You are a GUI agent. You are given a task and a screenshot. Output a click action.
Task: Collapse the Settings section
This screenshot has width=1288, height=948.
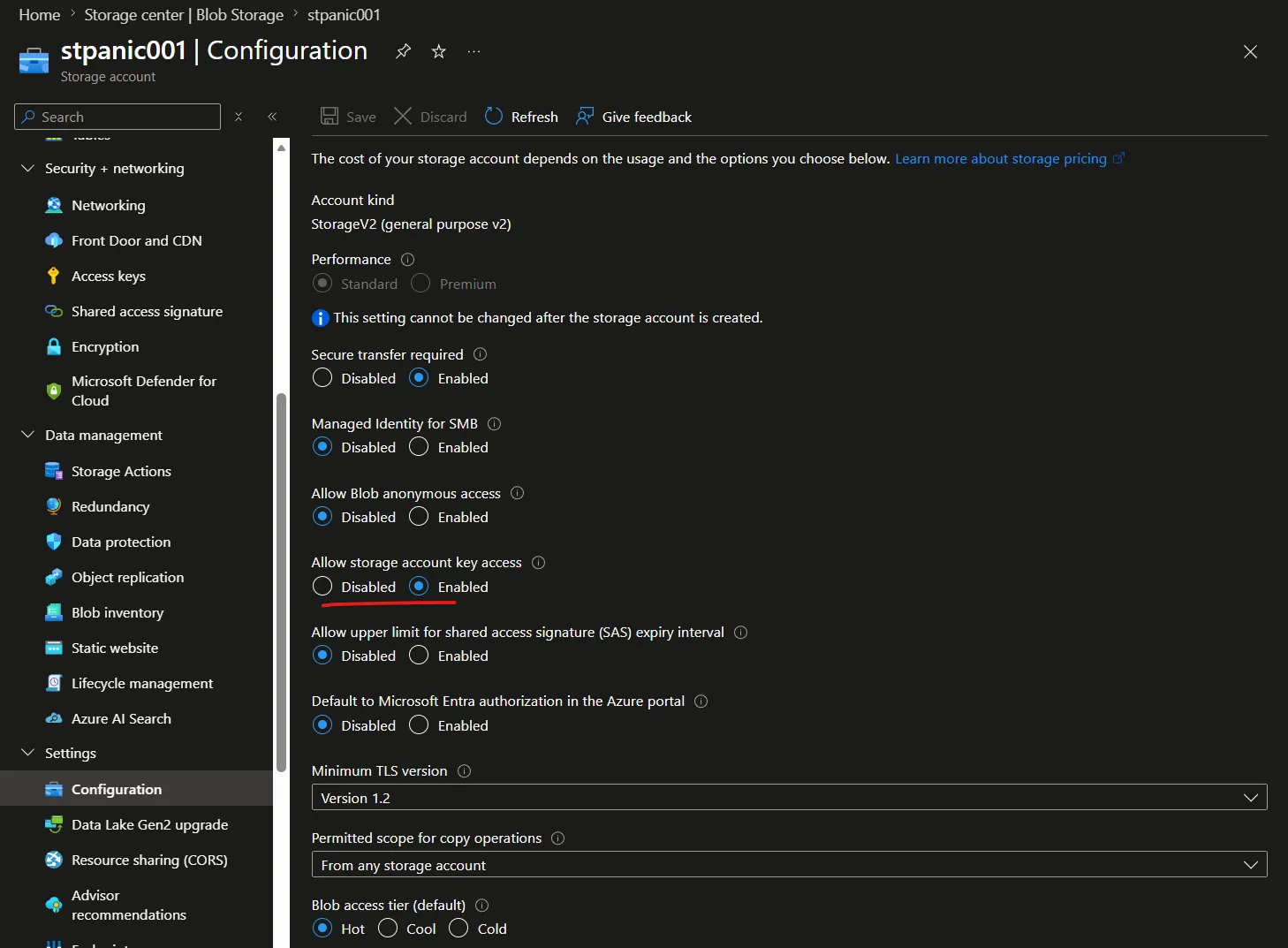pos(27,753)
